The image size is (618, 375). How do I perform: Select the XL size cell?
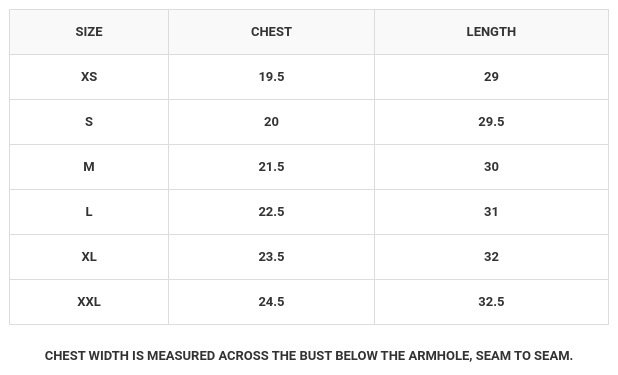pos(89,257)
